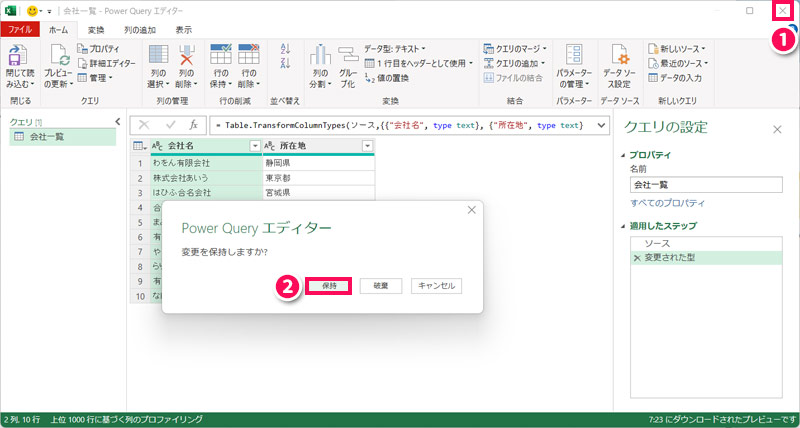Image resolution: width=800 pixels, height=428 pixels.
Task: Open the table corner menu icon
Action: (140, 146)
